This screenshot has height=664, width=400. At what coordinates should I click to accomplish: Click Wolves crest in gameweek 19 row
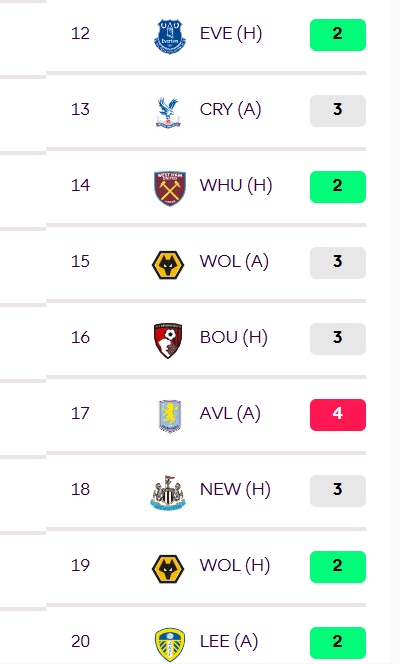tap(168, 569)
